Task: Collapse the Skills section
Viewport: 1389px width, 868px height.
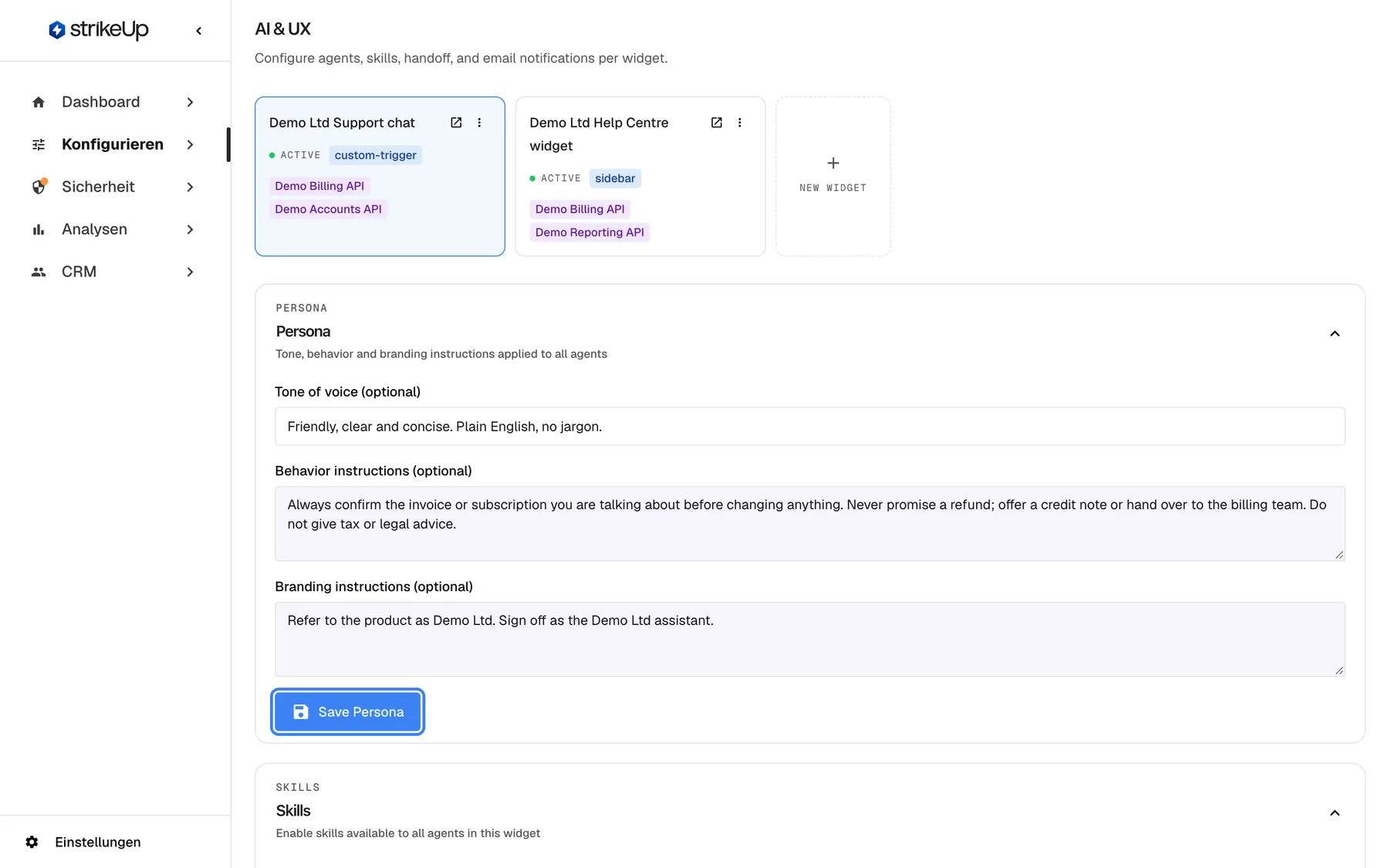Action: pos(1334,812)
